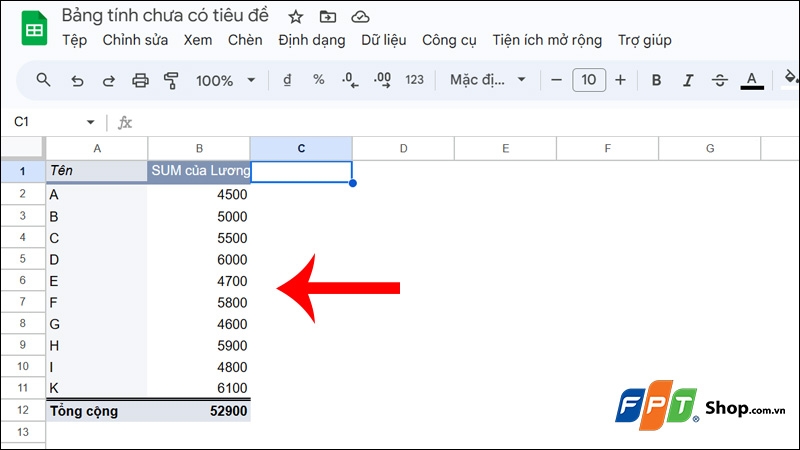Open the search menus magnifier
This screenshot has width=800, height=450.
click(43, 80)
